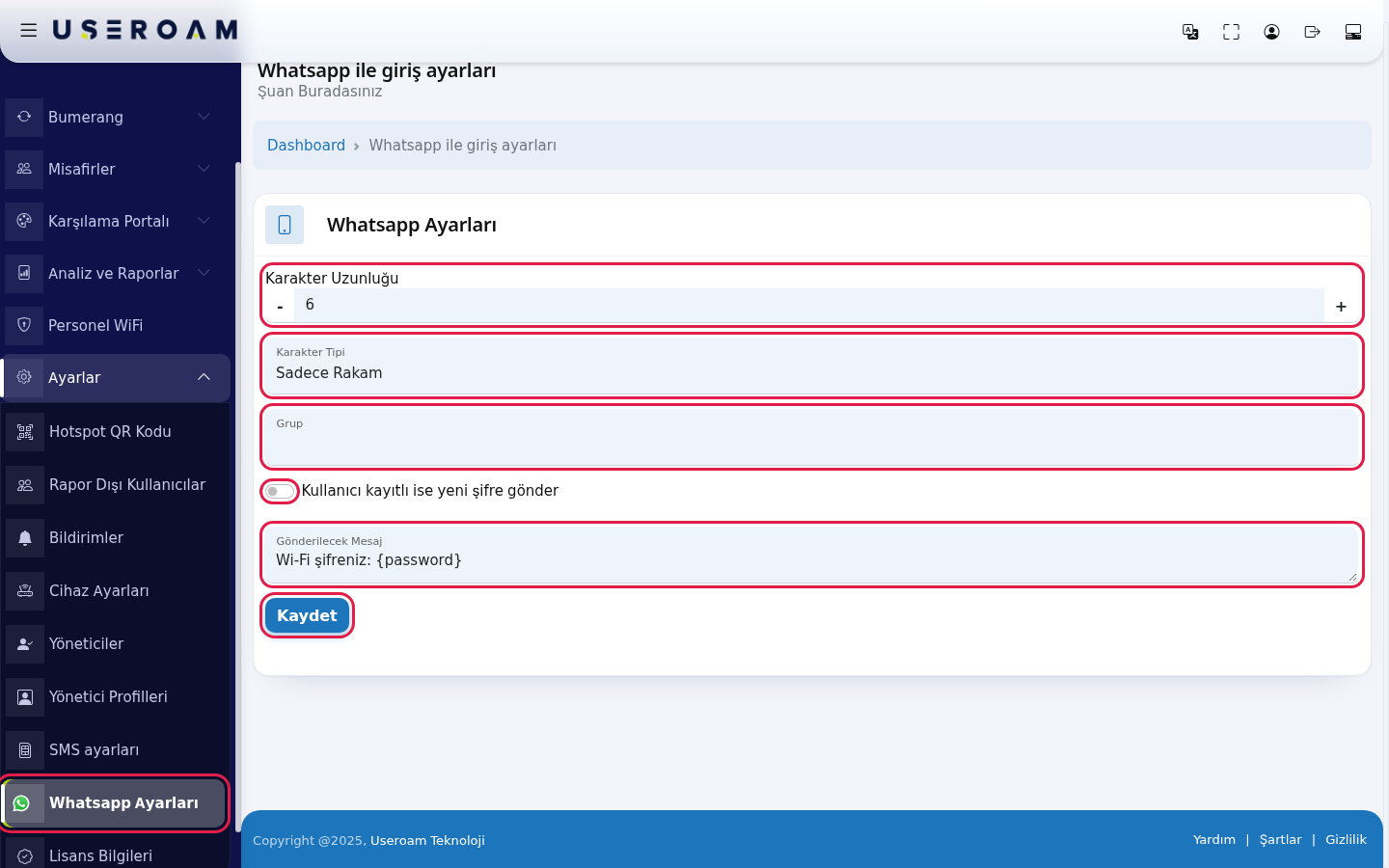Image resolution: width=1389 pixels, height=868 pixels.
Task: Click the Misafirler guests icon
Action: pyautogui.click(x=24, y=169)
